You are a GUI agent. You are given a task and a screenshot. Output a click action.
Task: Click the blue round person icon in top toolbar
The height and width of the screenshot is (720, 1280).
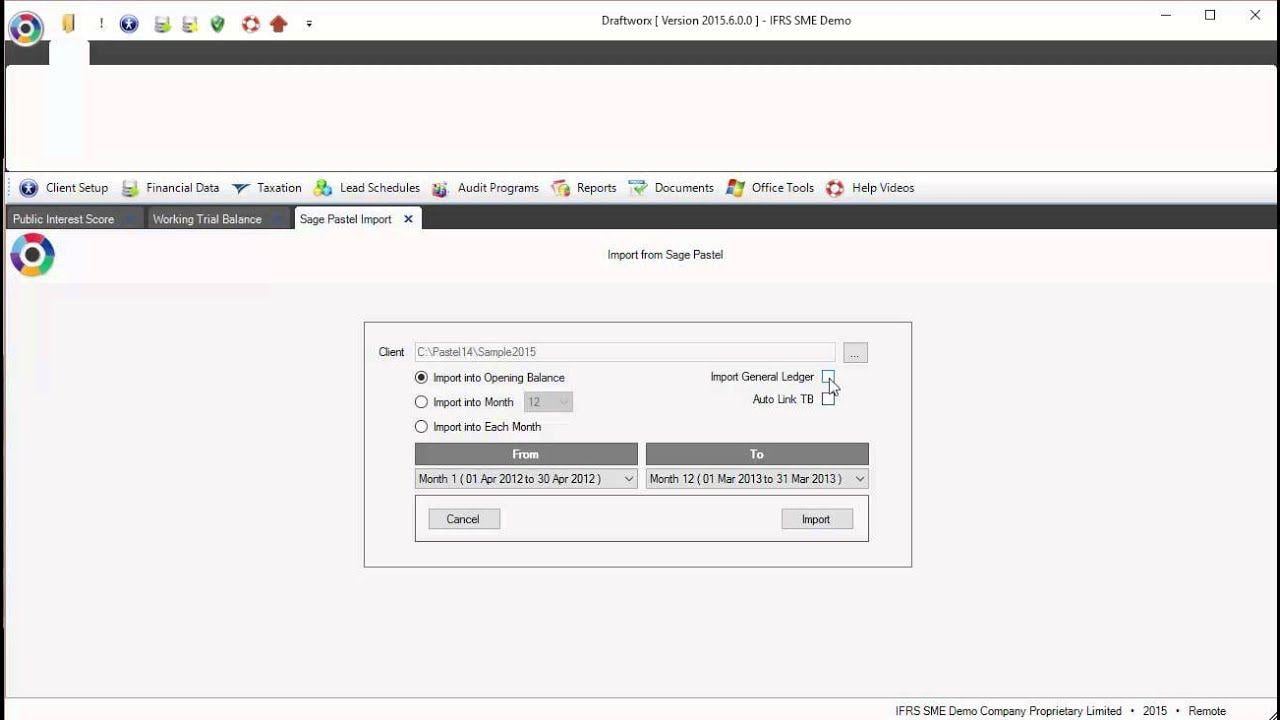[x=129, y=23]
